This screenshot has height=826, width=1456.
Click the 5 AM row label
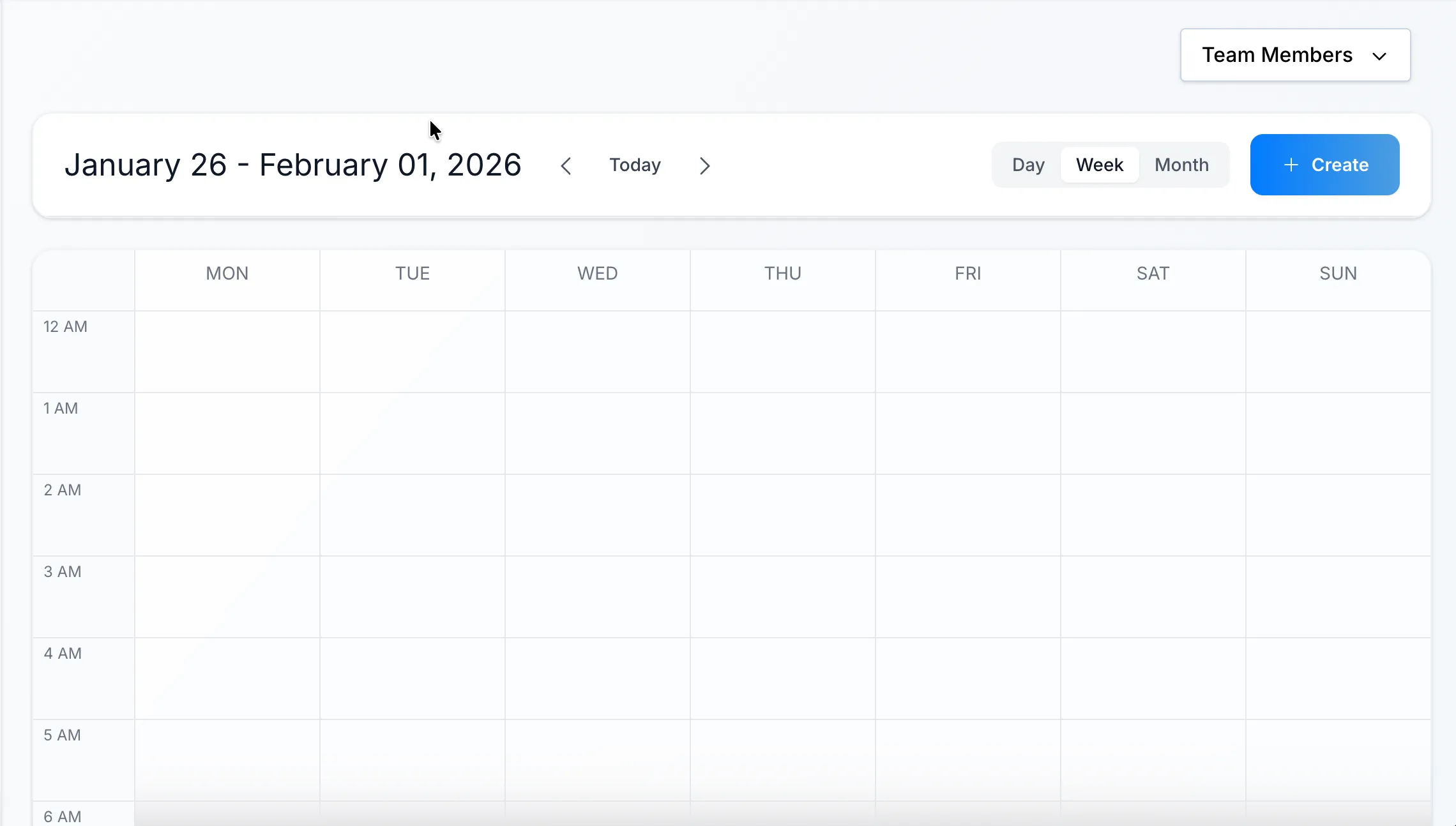[62, 735]
